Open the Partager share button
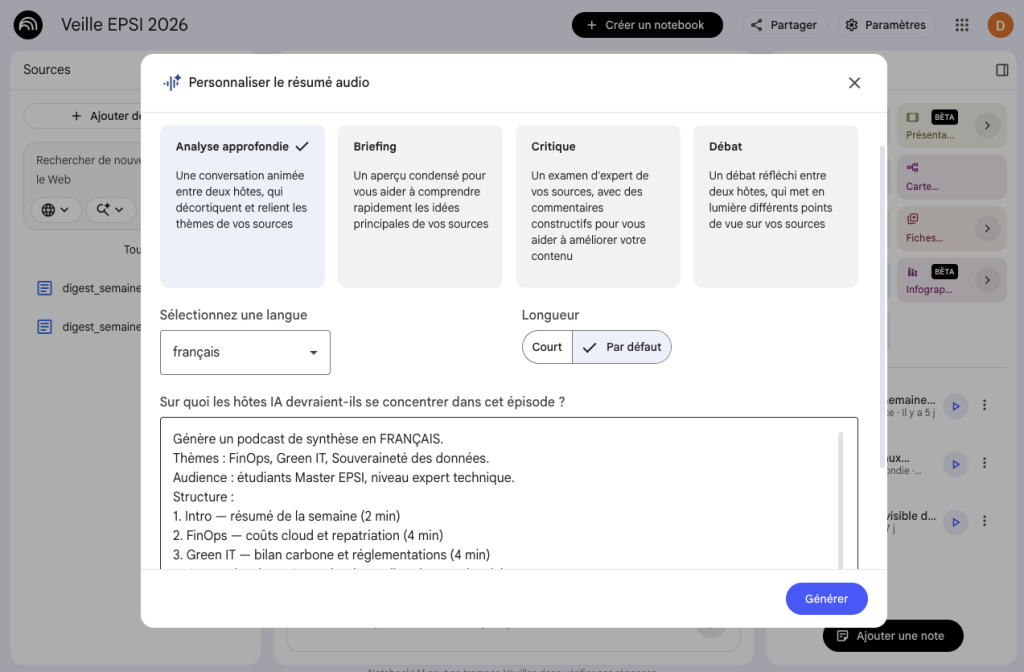The height and width of the screenshot is (672, 1024). click(x=784, y=25)
